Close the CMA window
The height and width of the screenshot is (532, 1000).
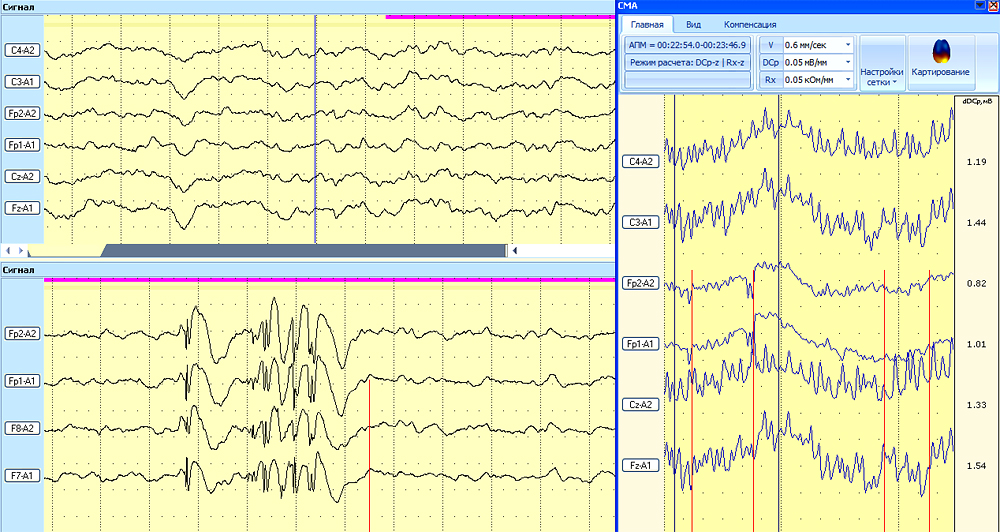tap(992, 5)
